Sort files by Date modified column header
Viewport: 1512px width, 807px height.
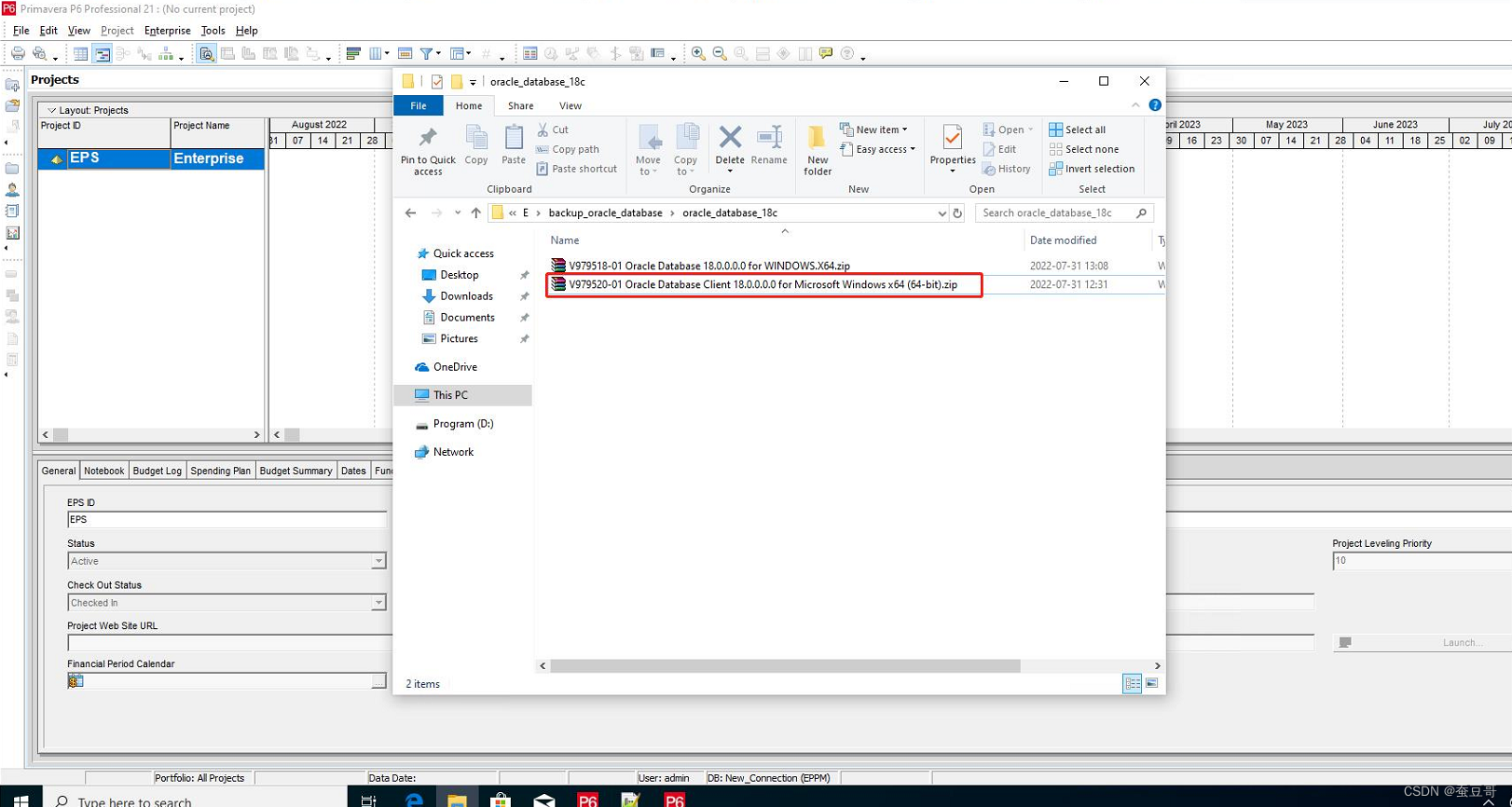(x=1063, y=240)
